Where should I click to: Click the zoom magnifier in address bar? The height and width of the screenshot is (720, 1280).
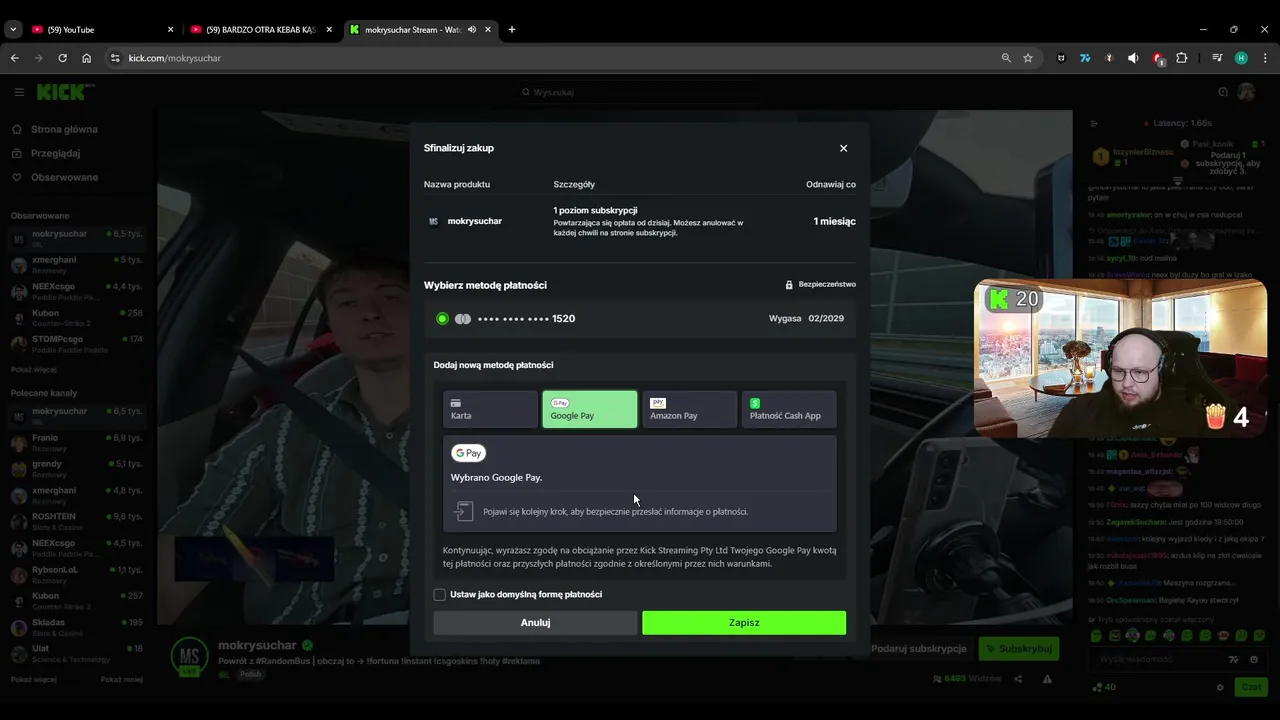[1007, 58]
